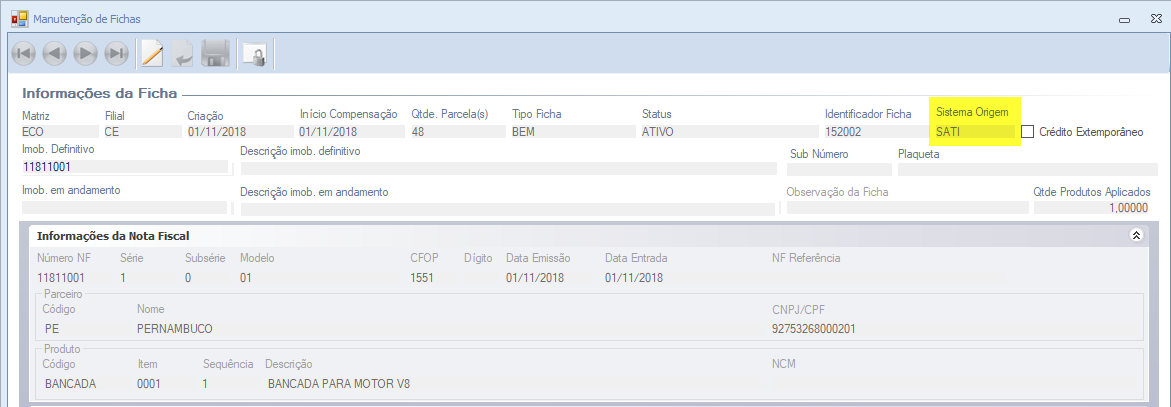
Task: Click the Sub Número field
Action: click(x=837, y=169)
